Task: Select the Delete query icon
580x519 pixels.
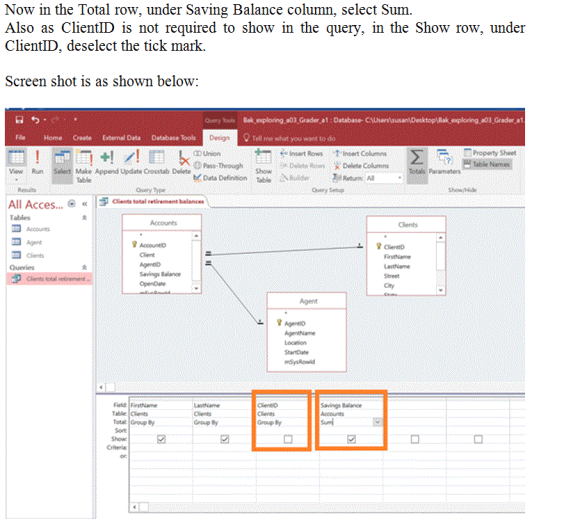Action: pyautogui.click(x=182, y=162)
